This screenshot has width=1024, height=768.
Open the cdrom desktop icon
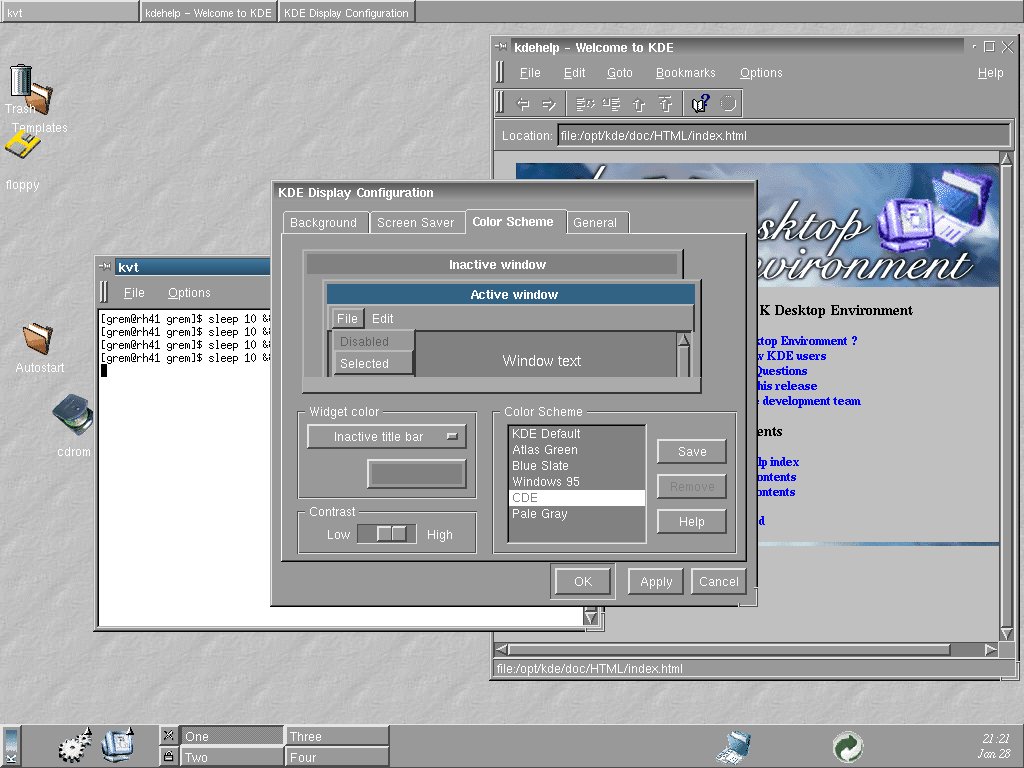point(72,415)
